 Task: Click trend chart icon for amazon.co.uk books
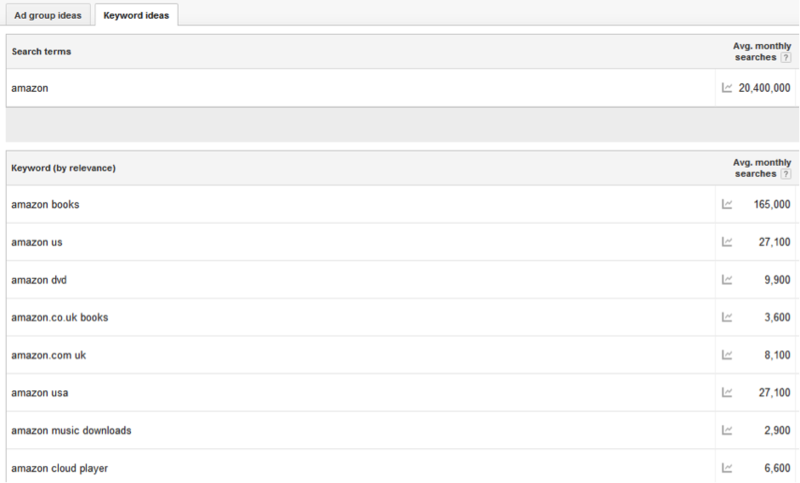727,317
